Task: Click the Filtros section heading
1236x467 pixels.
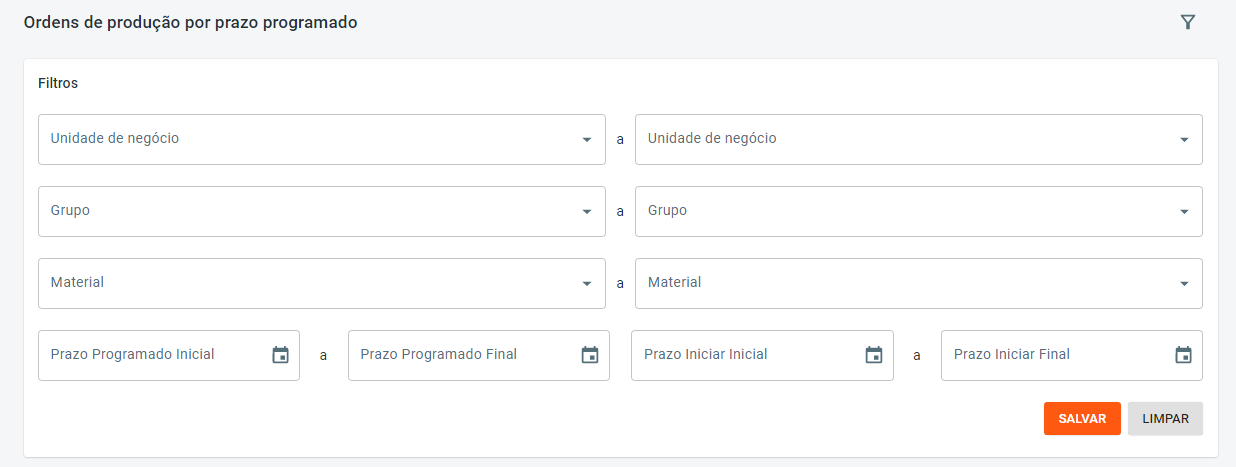Action: [58, 83]
